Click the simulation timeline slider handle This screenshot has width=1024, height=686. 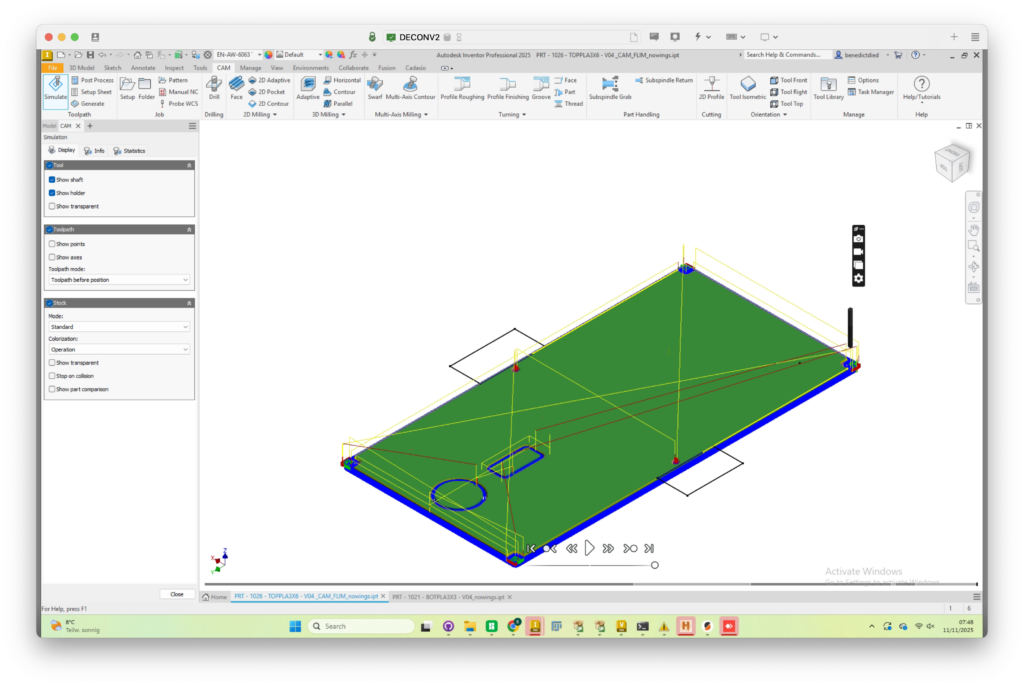(x=655, y=565)
